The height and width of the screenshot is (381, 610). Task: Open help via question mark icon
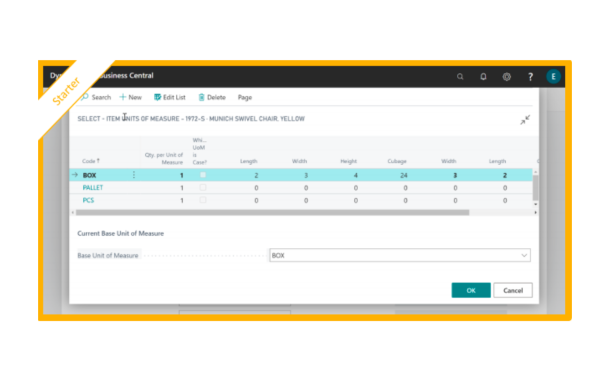530,77
